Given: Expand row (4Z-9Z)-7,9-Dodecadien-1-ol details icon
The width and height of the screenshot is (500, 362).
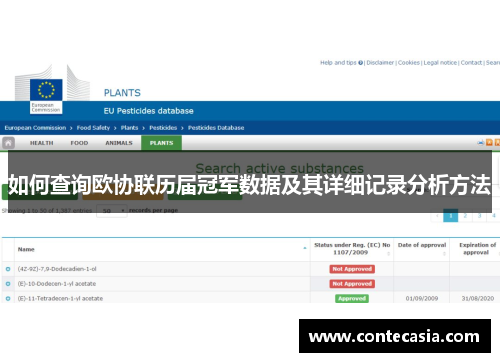Looking at the screenshot, I should pyautogui.click(x=8, y=269).
